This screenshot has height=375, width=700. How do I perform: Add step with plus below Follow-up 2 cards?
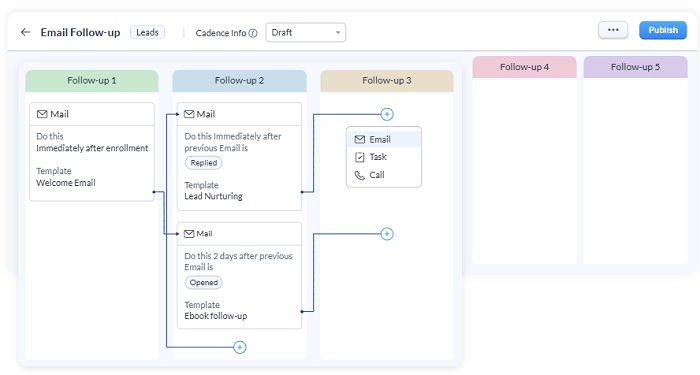point(240,347)
